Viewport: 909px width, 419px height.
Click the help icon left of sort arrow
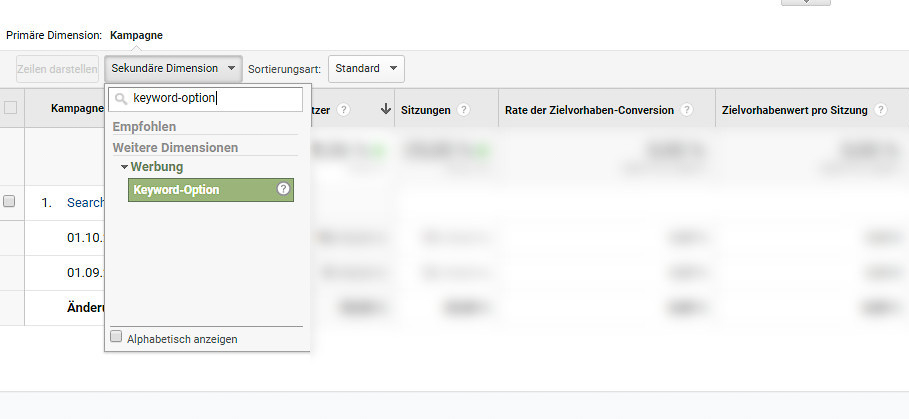coord(343,110)
